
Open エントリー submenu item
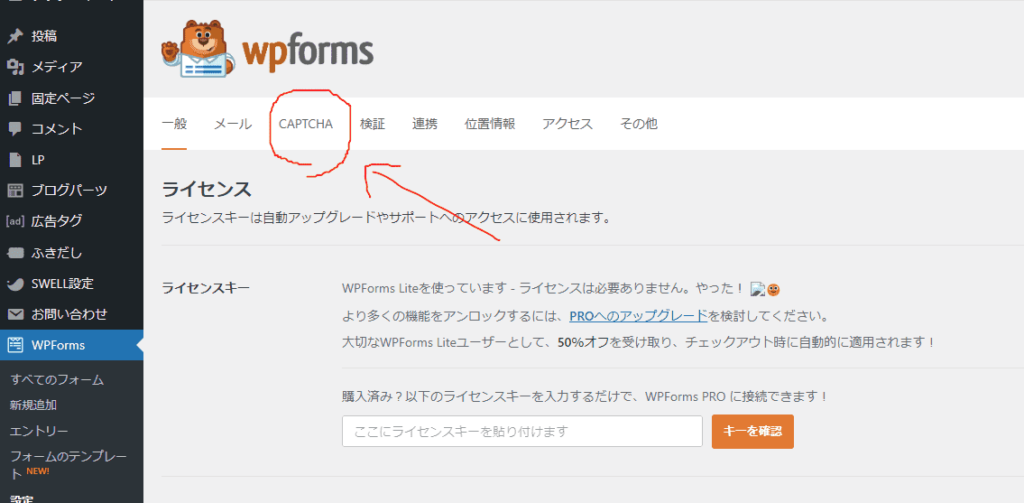[39, 431]
